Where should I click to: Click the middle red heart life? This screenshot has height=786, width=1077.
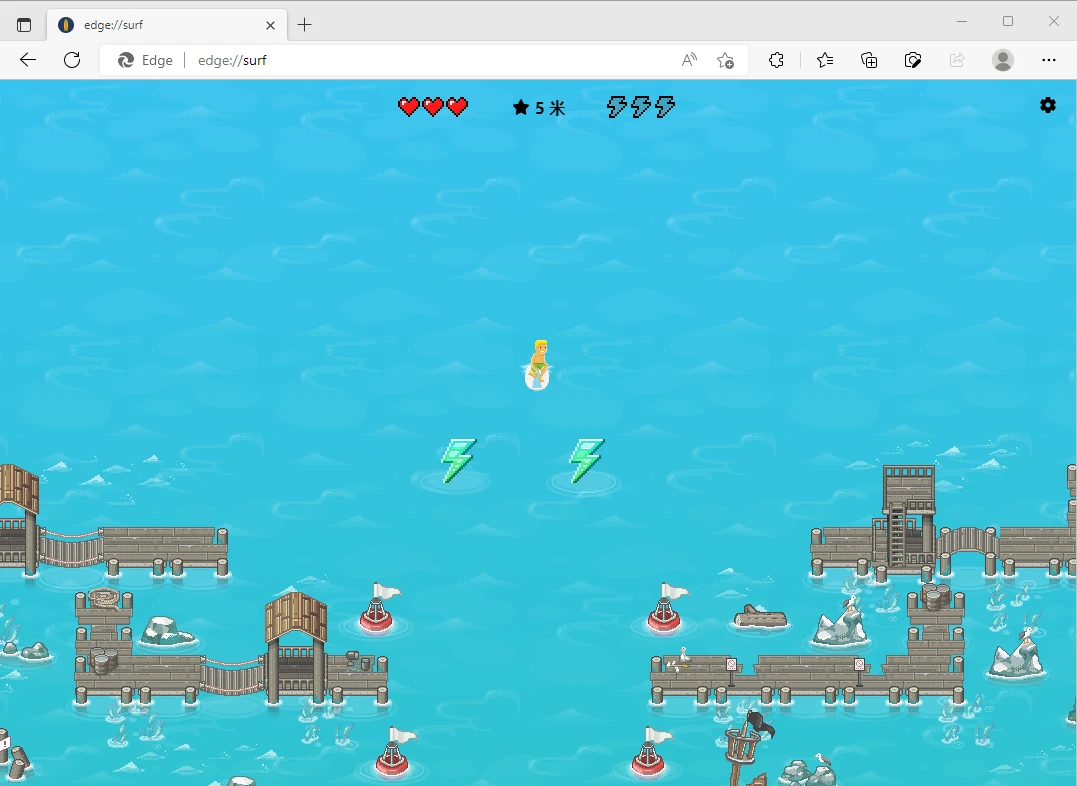[433, 106]
